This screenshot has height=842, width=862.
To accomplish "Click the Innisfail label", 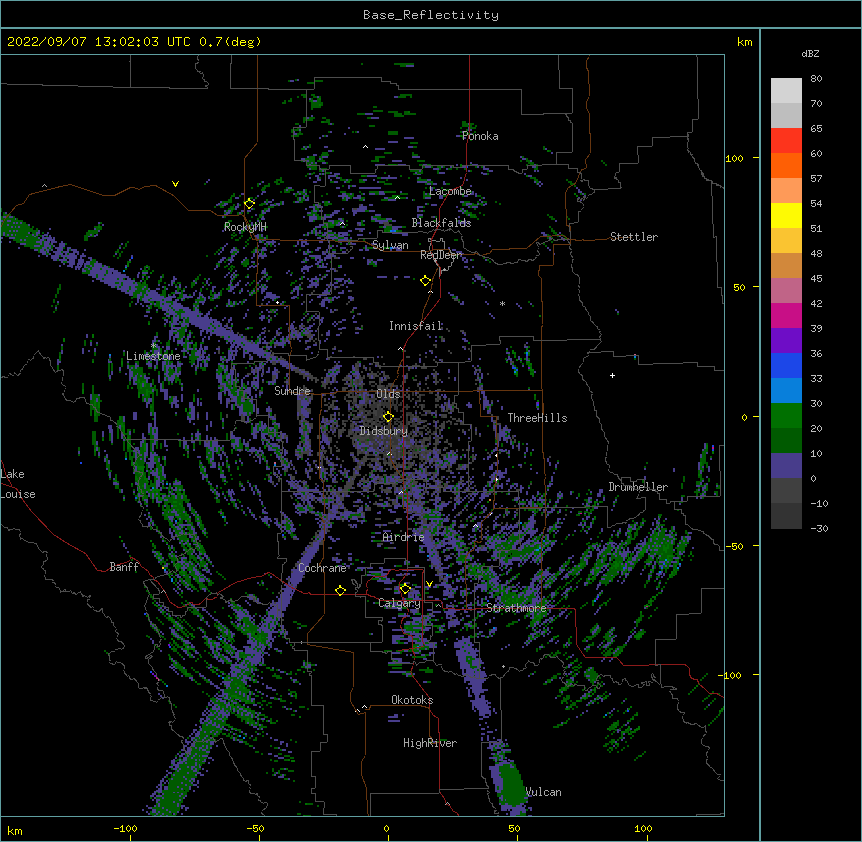I will pos(415,326).
